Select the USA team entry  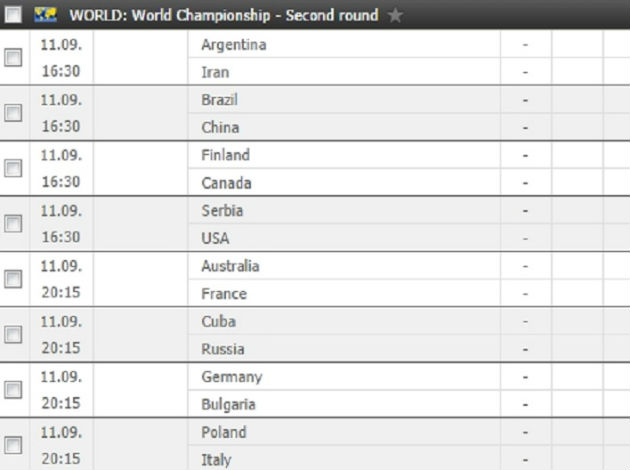coord(215,238)
